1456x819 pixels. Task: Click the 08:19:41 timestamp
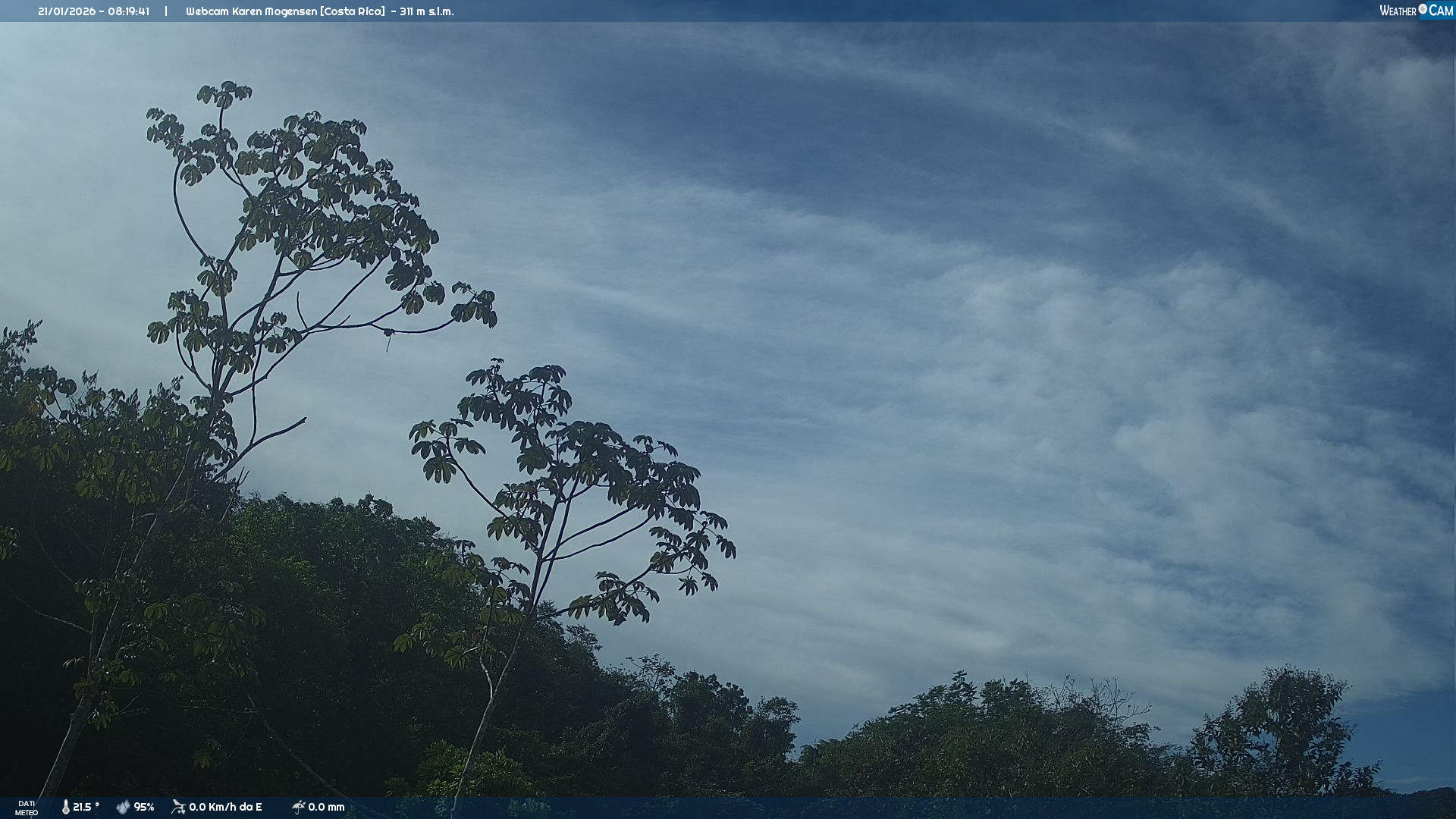128,11
